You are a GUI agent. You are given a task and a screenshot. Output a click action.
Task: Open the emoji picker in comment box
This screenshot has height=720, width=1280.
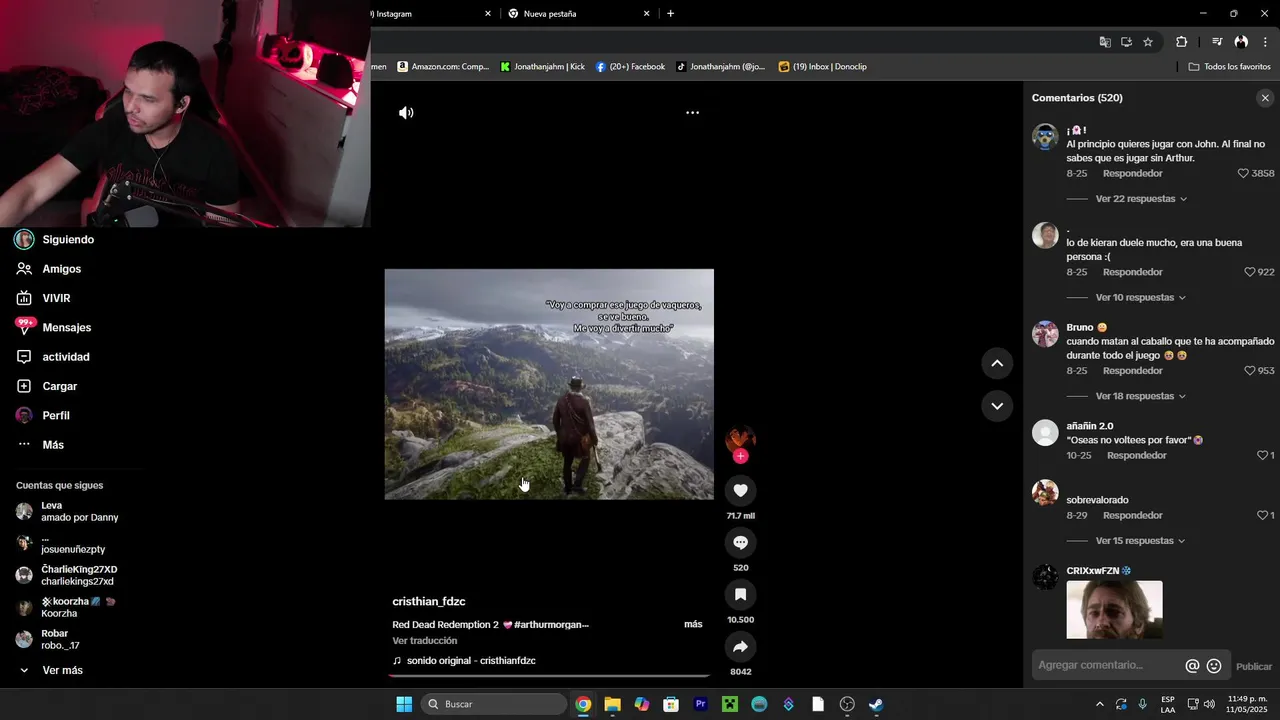click(1214, 666)
